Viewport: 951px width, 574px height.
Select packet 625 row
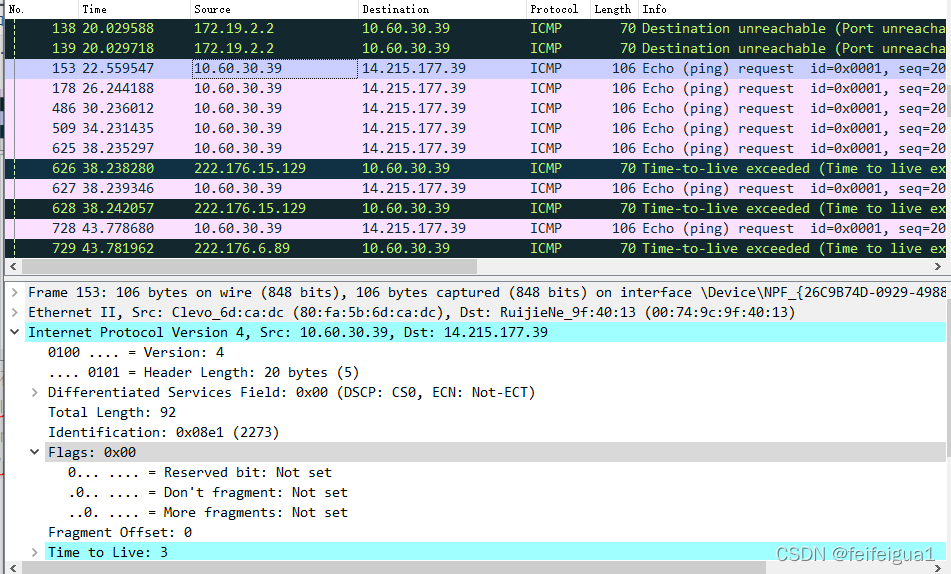pos(476,149)
